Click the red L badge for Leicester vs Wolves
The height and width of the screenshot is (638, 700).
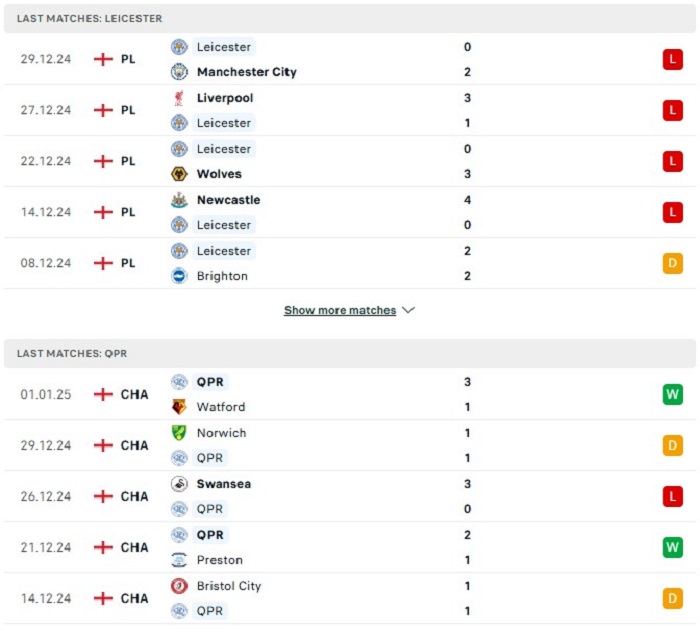pos(672,161)
